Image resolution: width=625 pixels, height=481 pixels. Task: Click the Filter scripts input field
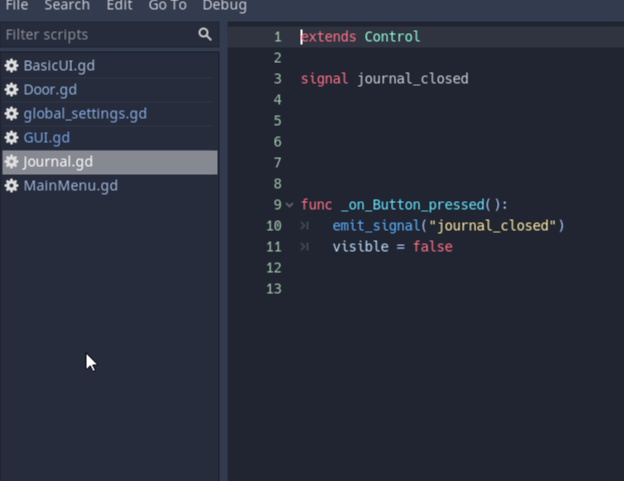(x=95, y=35)
